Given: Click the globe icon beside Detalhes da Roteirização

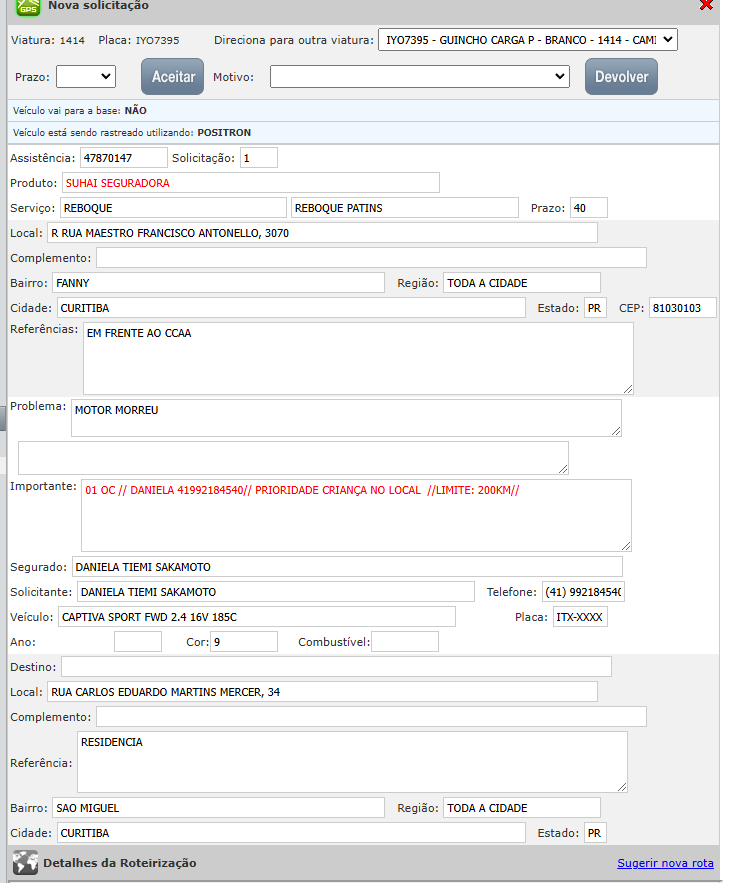Looking at the screenshot, I should (x=26, y=862).
